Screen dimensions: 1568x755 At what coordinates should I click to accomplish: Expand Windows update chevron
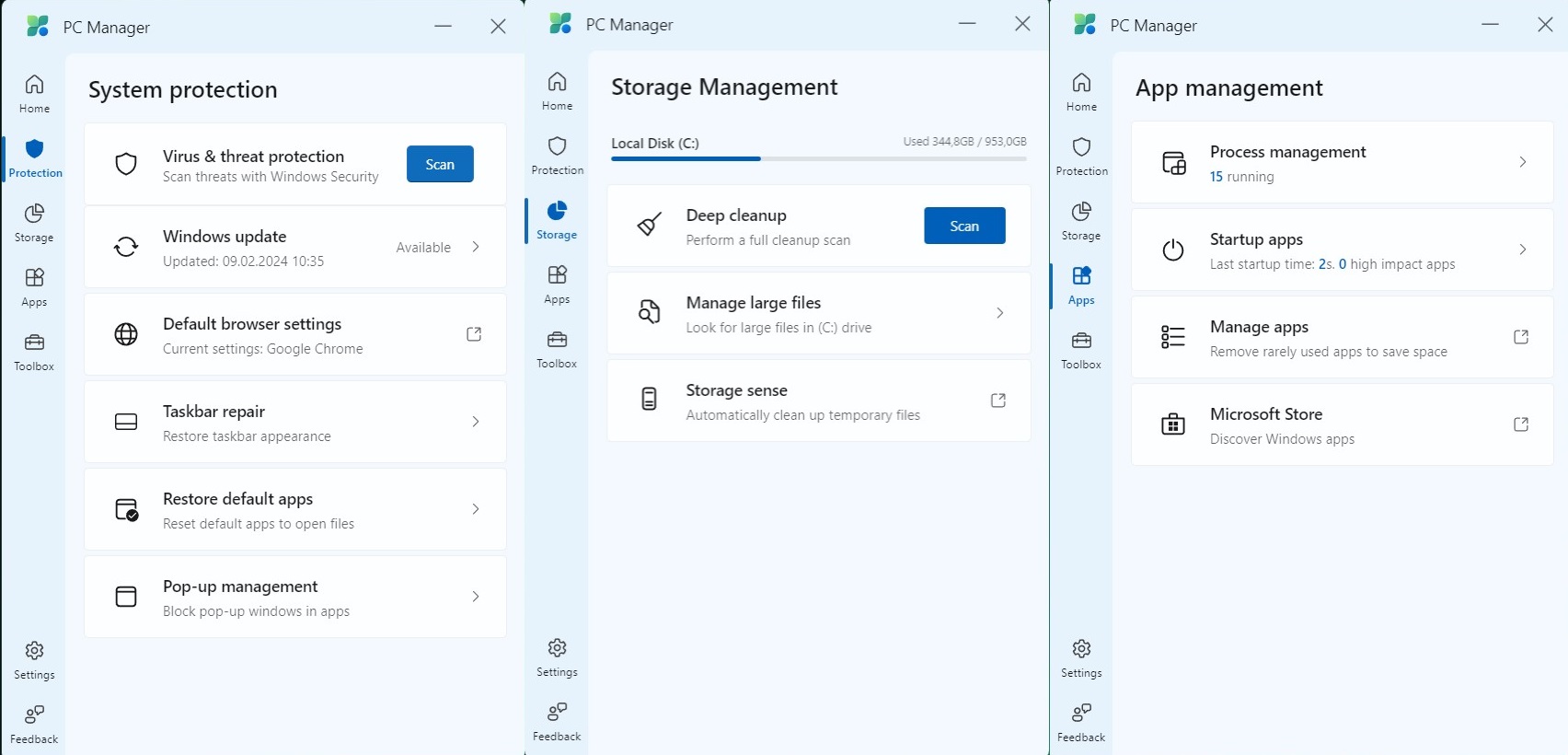[476, 247]
